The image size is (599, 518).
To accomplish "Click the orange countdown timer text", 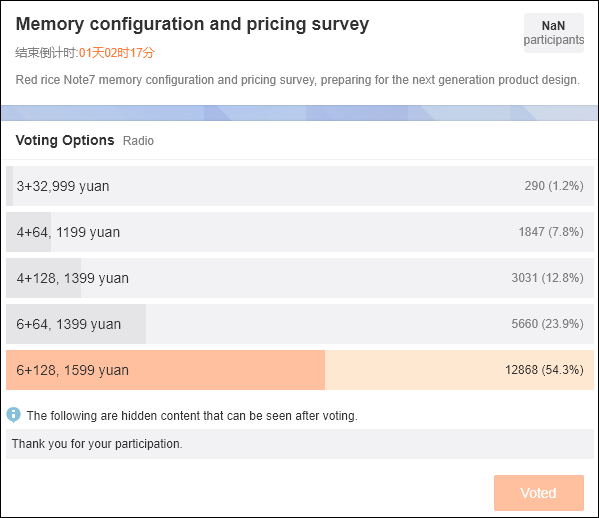I will tap(117, 53).
